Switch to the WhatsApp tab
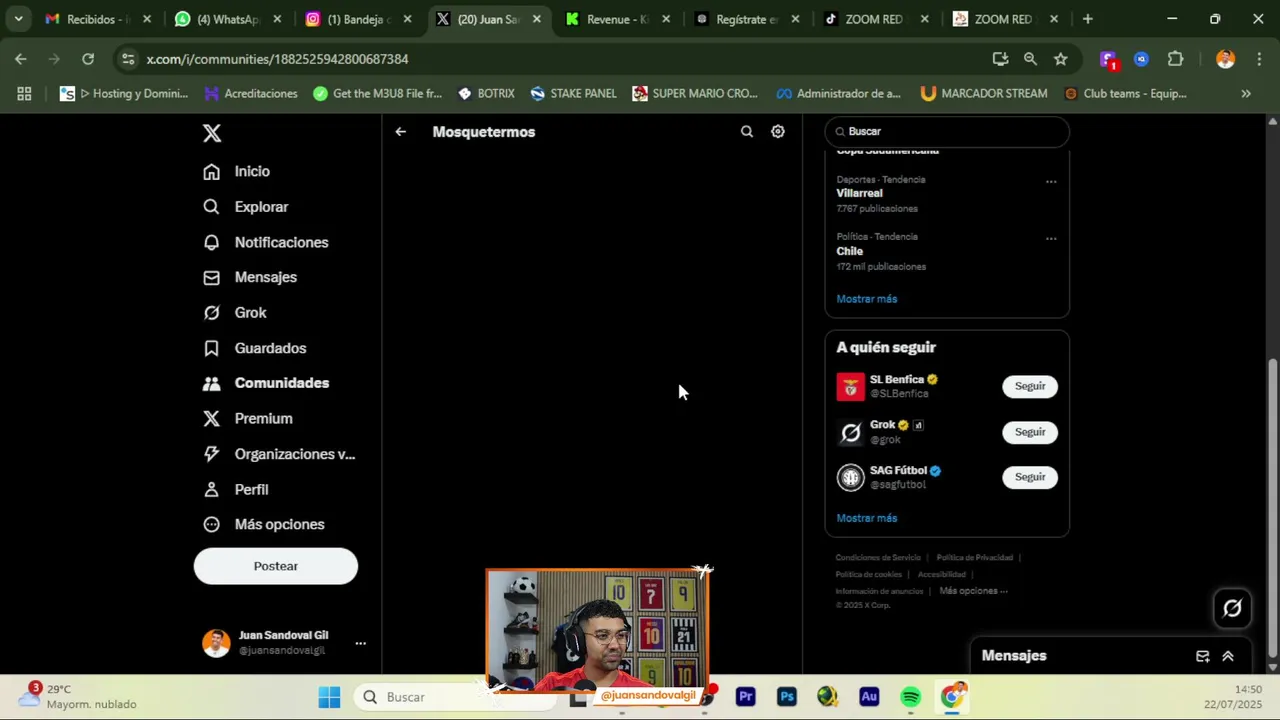1280x720 pixels. click(228, 19)
